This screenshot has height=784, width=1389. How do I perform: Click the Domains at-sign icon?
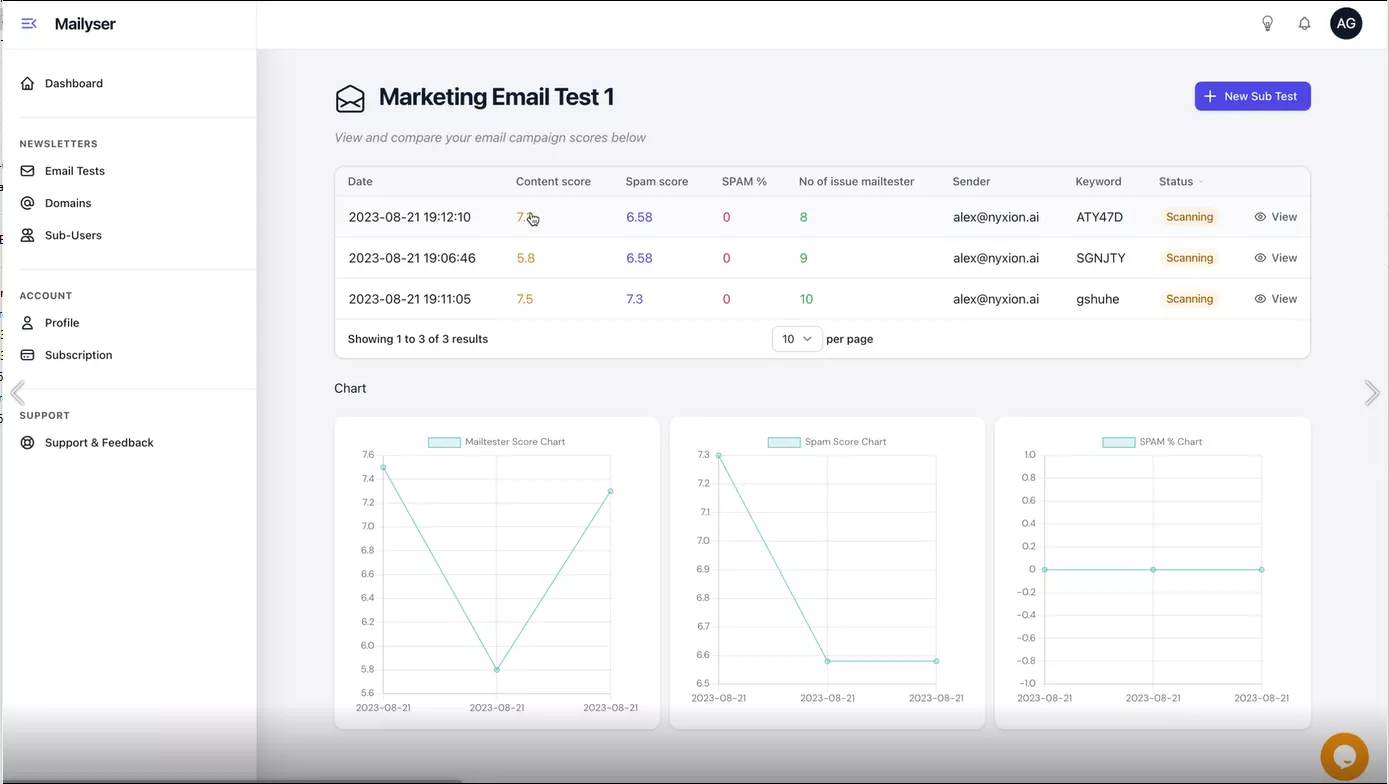point(28,203)
